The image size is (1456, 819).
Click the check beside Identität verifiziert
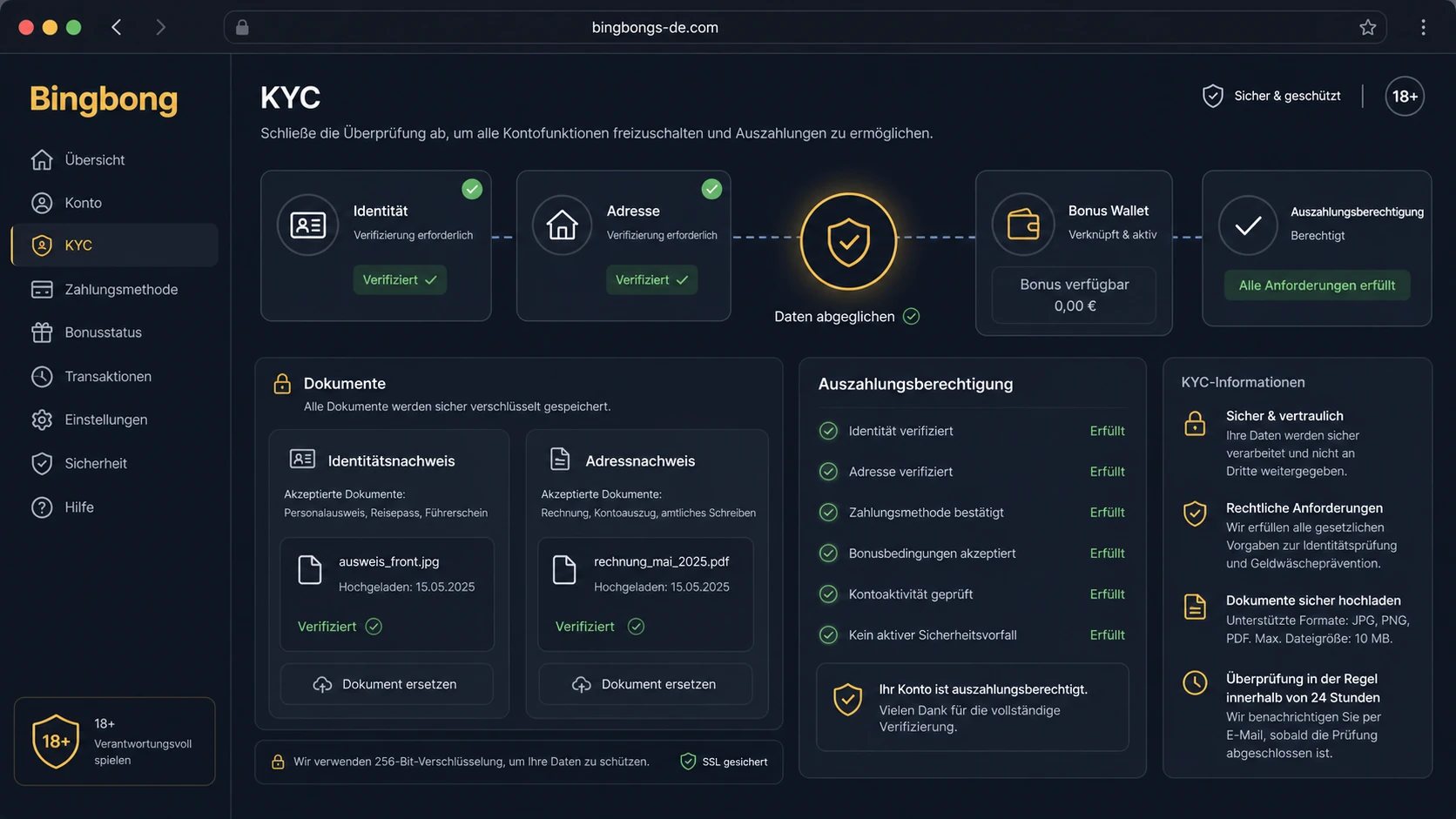click(828, 431)
